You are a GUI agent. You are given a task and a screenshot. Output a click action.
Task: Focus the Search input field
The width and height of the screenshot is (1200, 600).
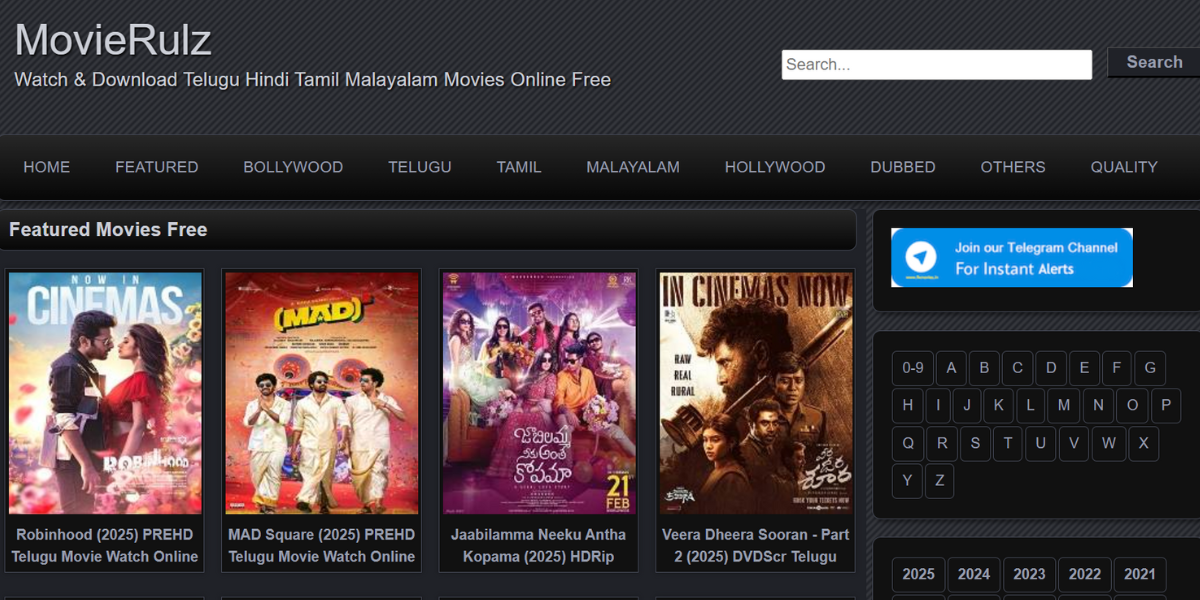point(937,64)
